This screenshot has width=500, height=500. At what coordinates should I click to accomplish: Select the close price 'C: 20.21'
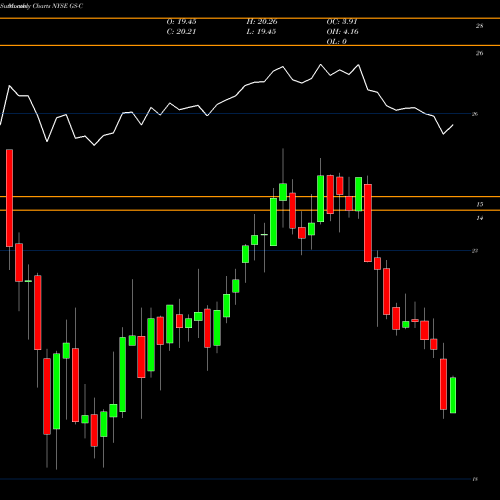[x=181, y=32]
